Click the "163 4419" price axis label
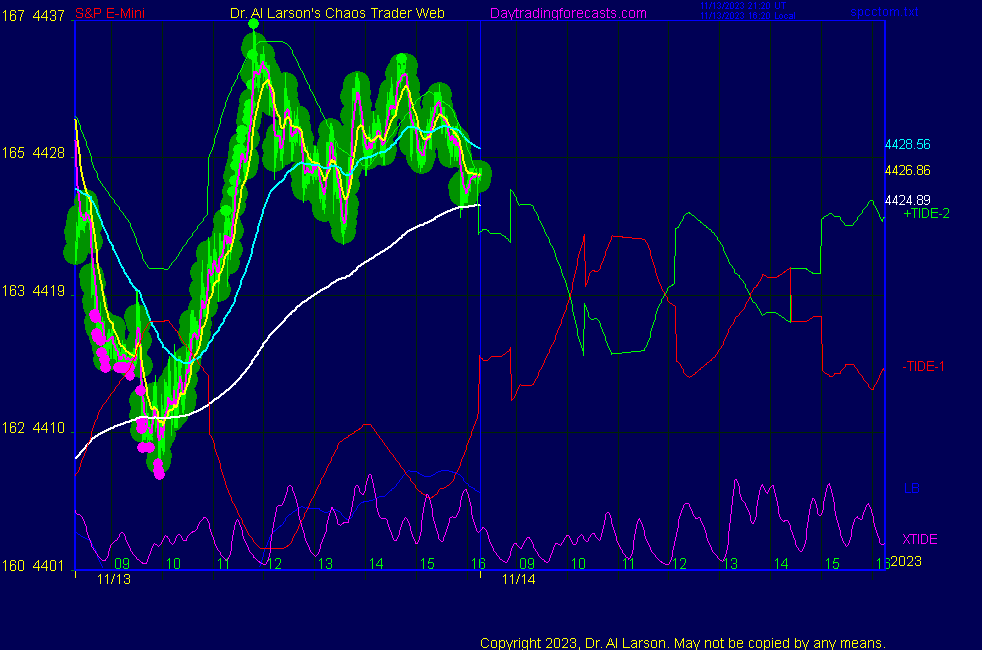 (33, 291)
